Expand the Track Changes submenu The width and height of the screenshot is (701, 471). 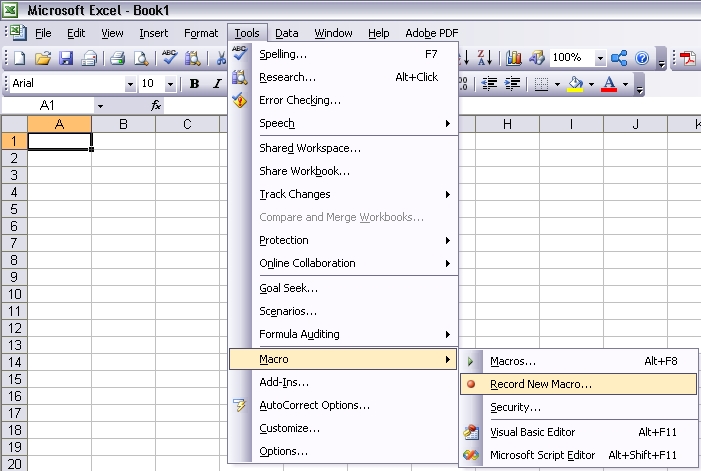[x=343, y=194]
